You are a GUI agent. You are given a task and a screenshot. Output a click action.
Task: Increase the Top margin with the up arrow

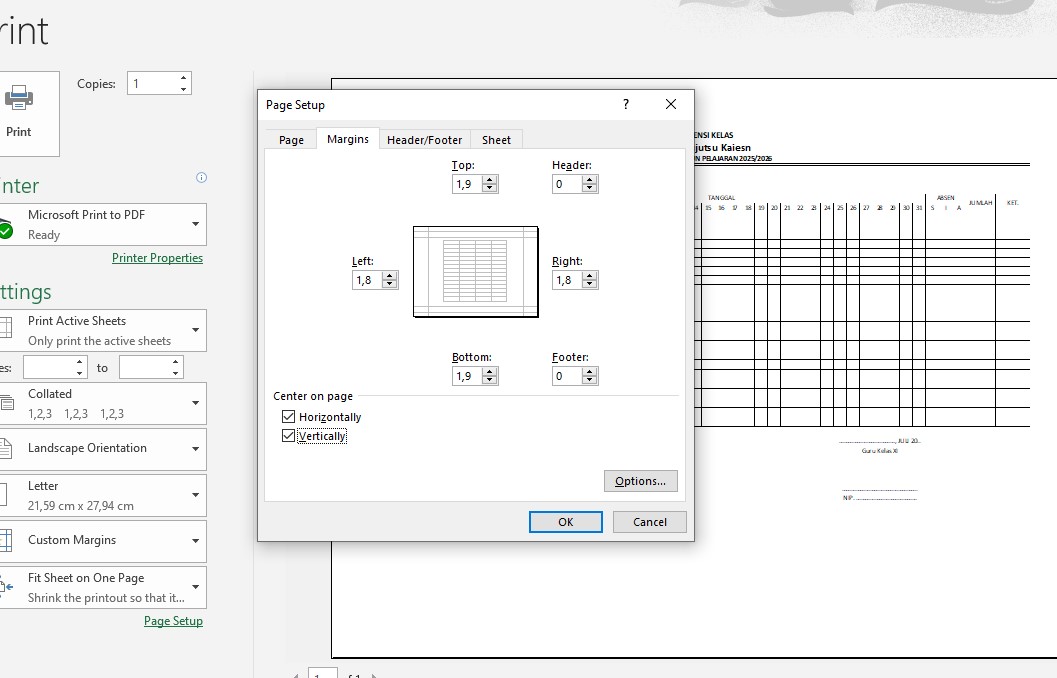point(489,179)
